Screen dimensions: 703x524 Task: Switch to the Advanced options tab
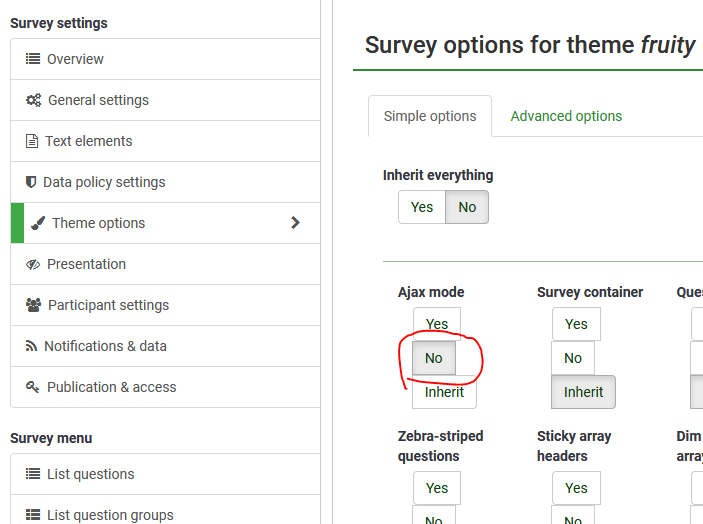point(566,116)
